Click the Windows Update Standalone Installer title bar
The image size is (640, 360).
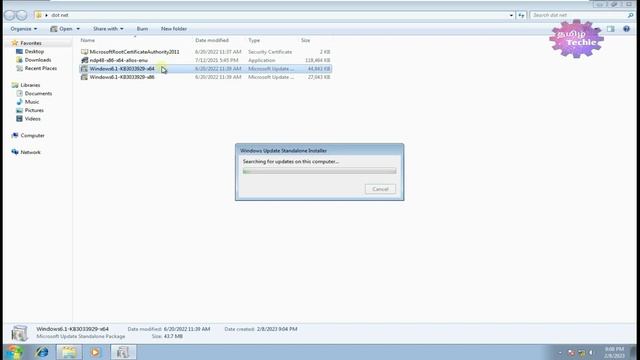click(x=319, y=151)
